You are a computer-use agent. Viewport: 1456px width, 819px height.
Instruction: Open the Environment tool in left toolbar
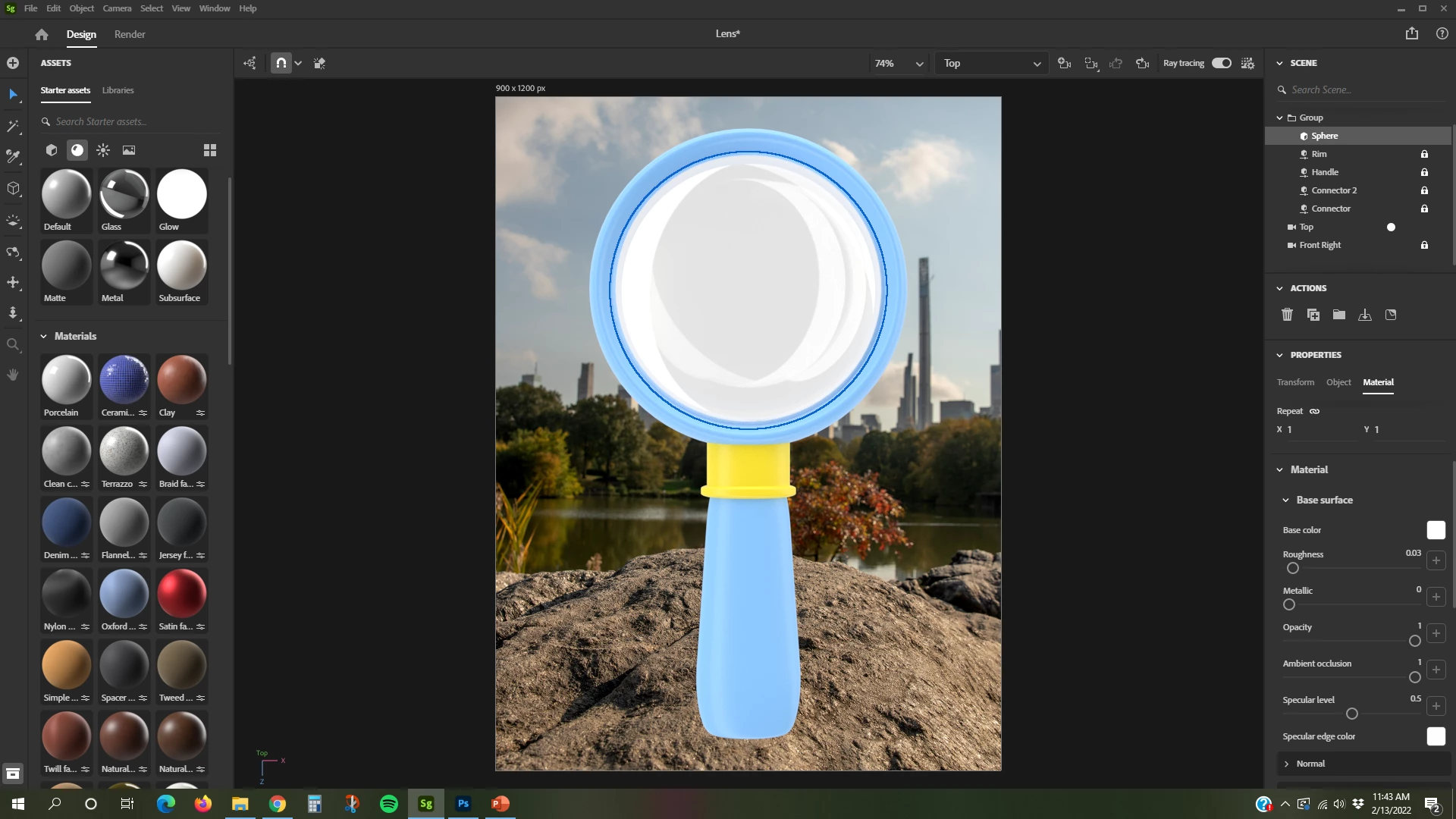pyautogui.click(x=13, y=221)
